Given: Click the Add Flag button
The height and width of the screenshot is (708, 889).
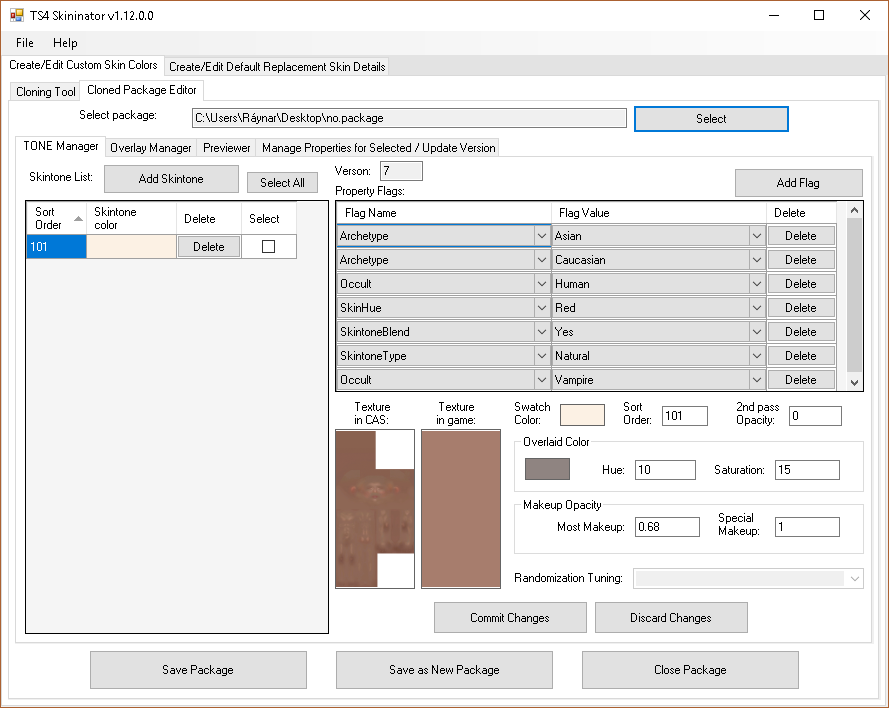Looking at the screenshot, I should coord(798,183).
